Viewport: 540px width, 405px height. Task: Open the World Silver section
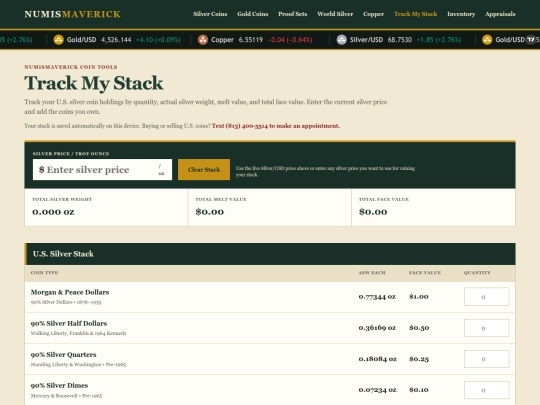click(x=335, y=14)
